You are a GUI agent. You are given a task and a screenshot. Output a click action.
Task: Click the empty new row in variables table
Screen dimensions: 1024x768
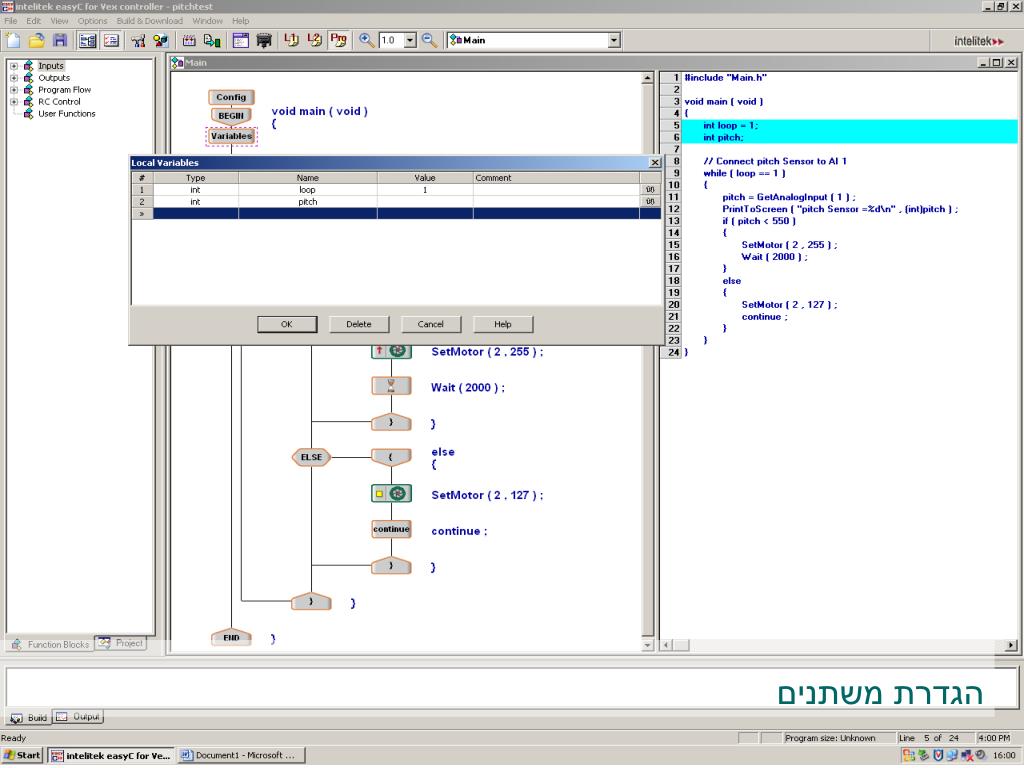coord(396,214)
